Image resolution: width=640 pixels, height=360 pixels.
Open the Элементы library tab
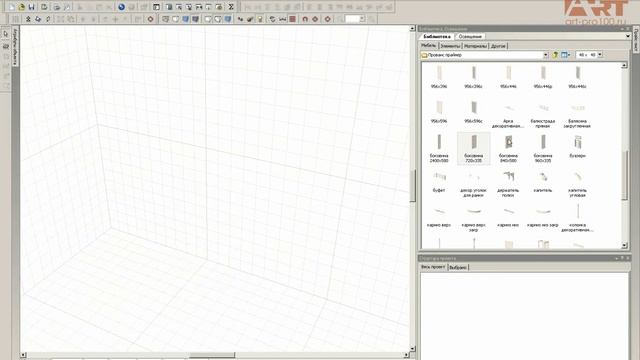coord(450,46)
